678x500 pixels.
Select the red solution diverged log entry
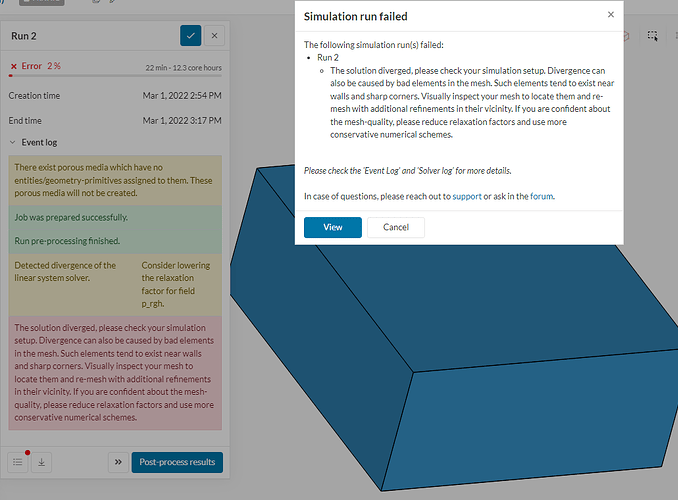click(x=116, y=372)
